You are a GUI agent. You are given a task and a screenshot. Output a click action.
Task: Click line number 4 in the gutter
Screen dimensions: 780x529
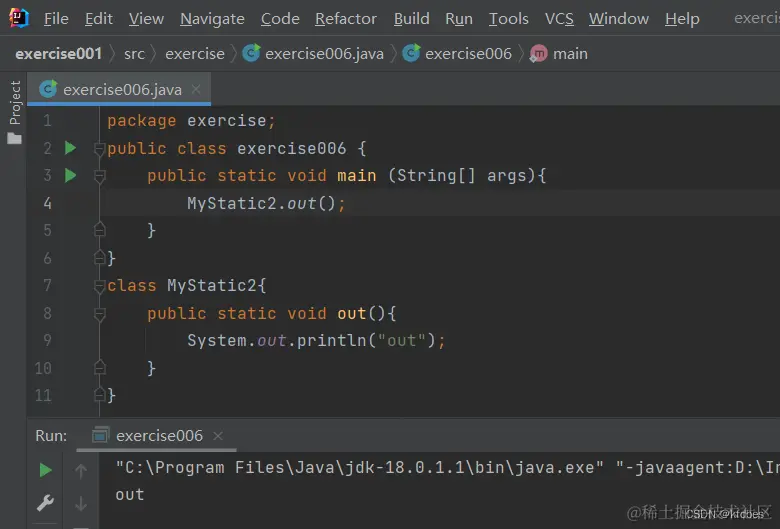47,203
